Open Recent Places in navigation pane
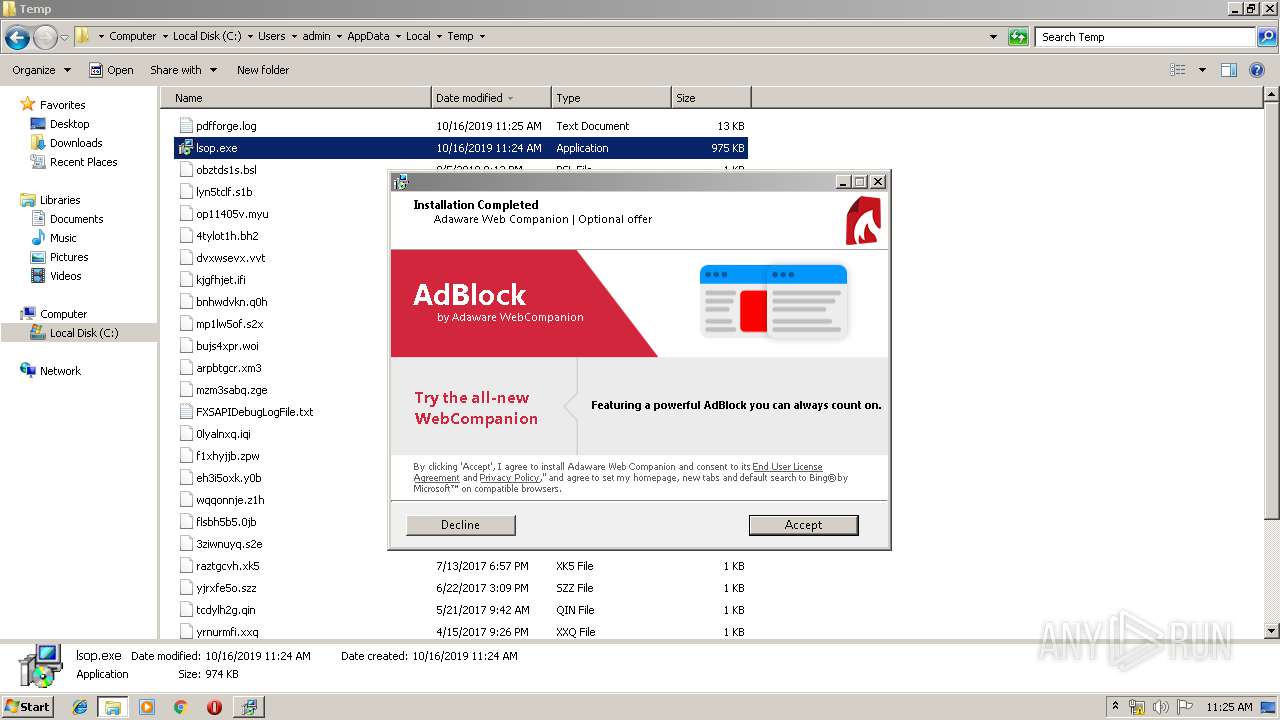1280x720 pixels. (83, 162)
